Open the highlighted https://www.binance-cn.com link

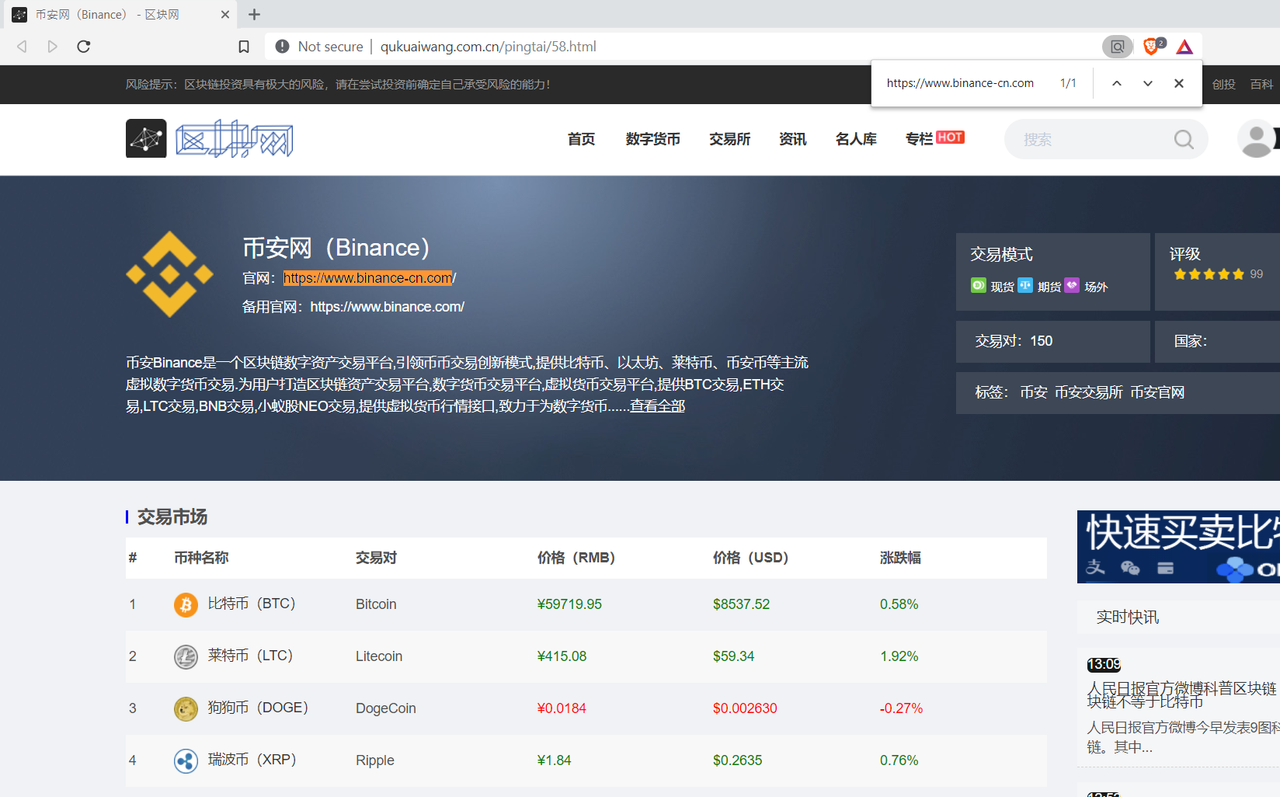point(368,278)
